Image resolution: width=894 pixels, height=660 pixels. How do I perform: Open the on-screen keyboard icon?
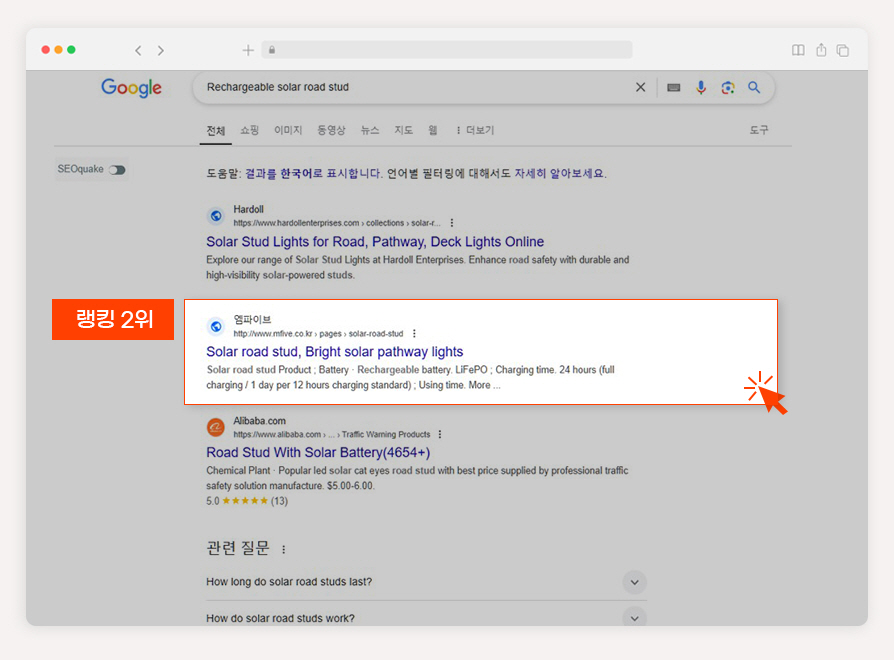click(x=673, y=87)
